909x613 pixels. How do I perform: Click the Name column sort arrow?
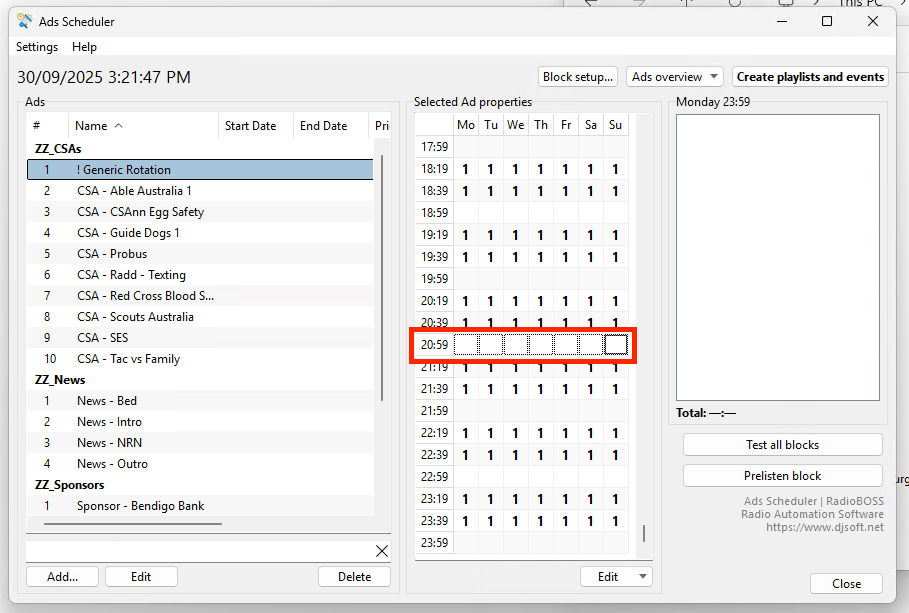[x=119, y=126]
